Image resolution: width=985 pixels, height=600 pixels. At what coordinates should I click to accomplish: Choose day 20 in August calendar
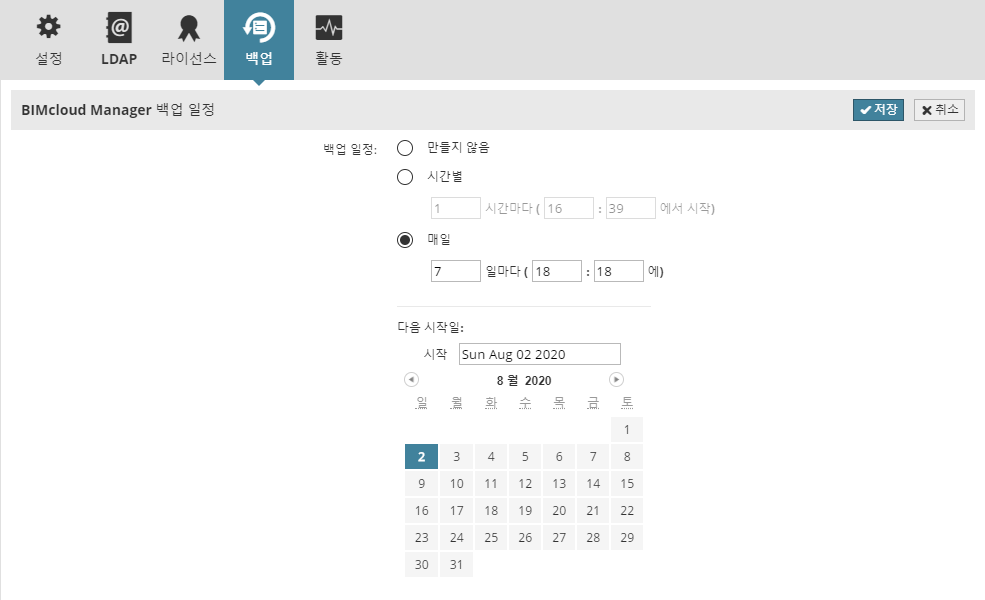pos(559,511)
